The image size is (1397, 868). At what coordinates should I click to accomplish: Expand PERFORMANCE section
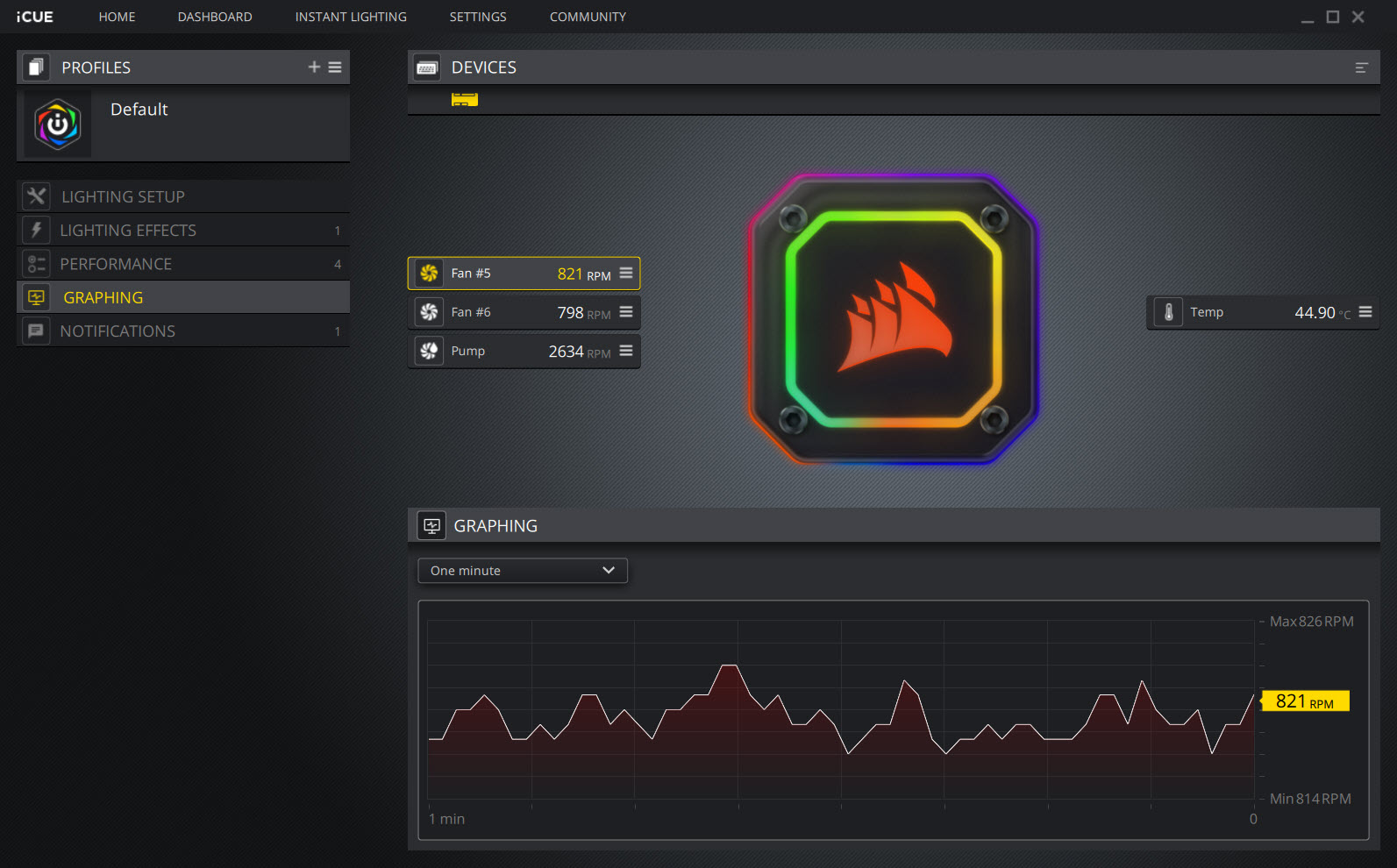coord(183,264)
